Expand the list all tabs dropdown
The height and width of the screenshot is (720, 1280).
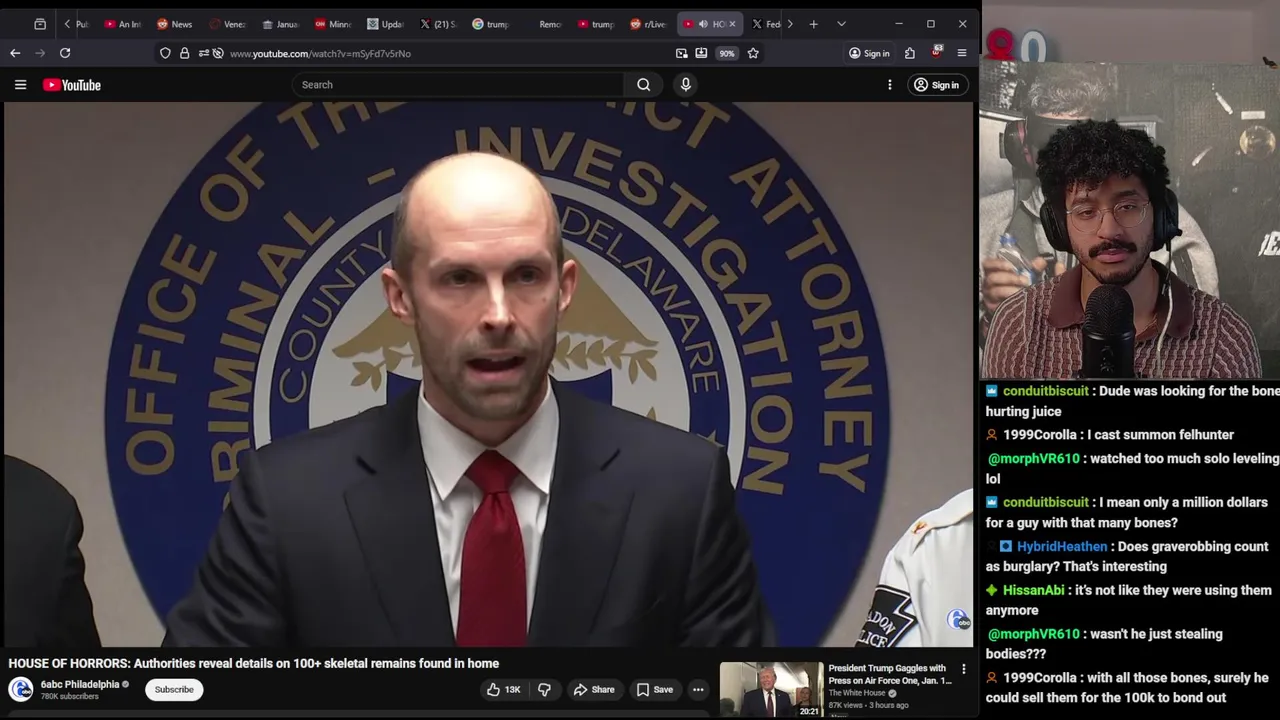click(x=841, y=24)
